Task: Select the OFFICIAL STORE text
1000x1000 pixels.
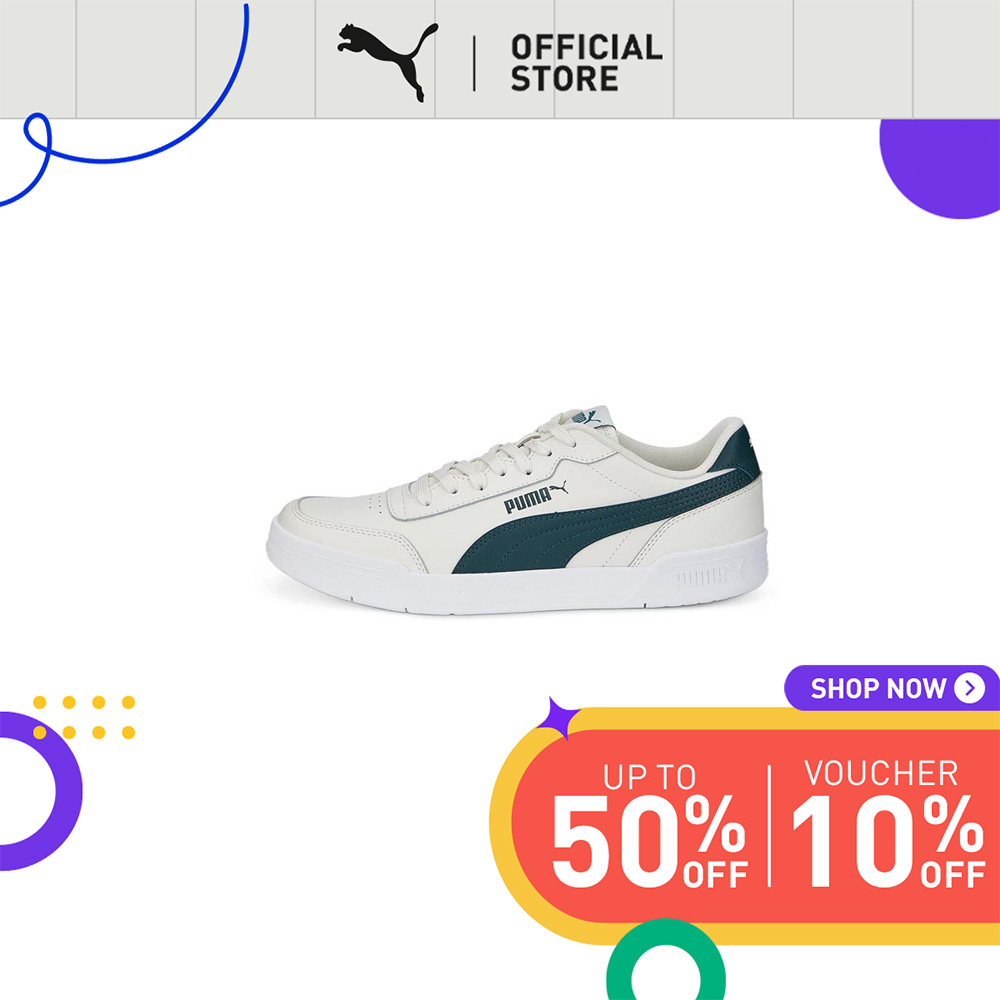Action: click(x=586, y=63)
